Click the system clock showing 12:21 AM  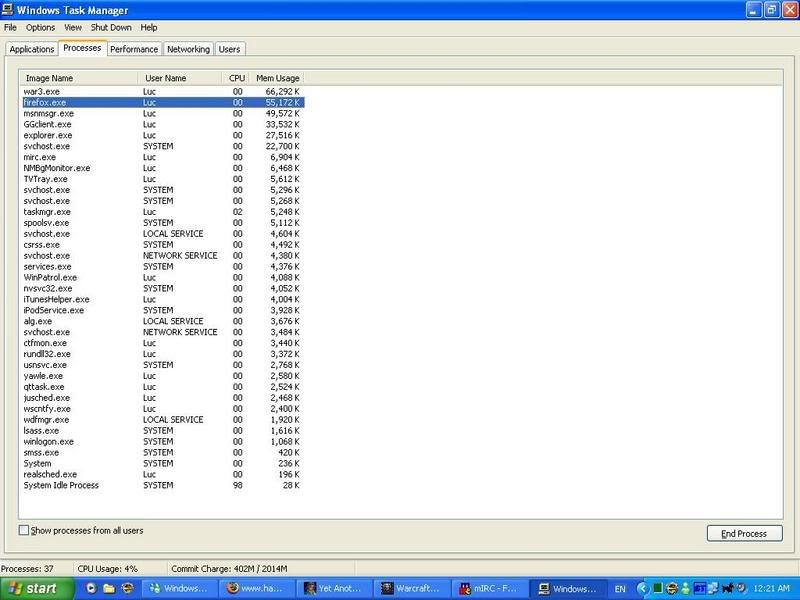coord(771,589)
